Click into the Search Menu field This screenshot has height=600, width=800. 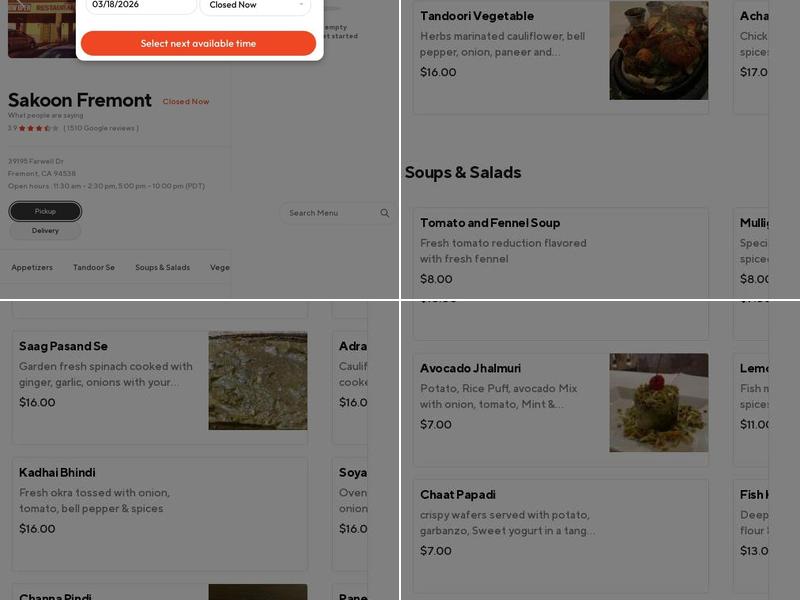pyautogui.click(x=330, y=213)
